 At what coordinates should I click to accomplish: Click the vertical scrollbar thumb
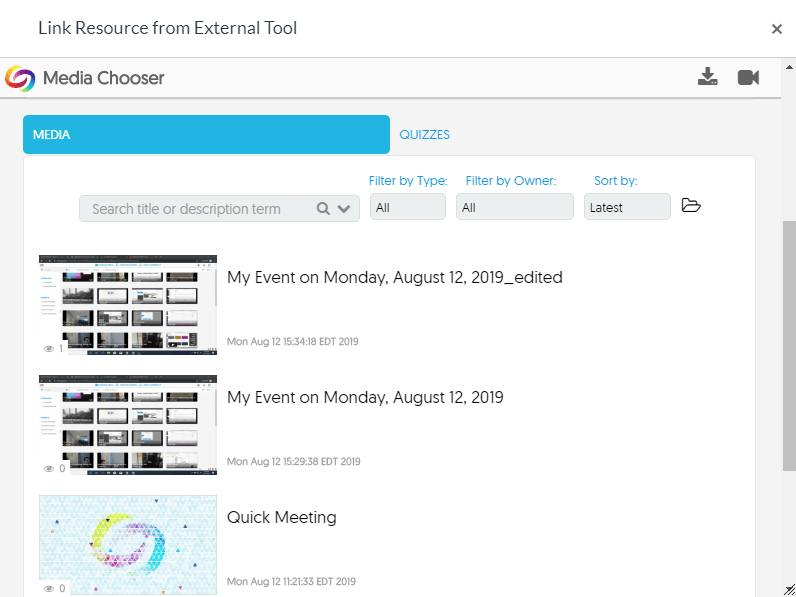pos(789,345)
